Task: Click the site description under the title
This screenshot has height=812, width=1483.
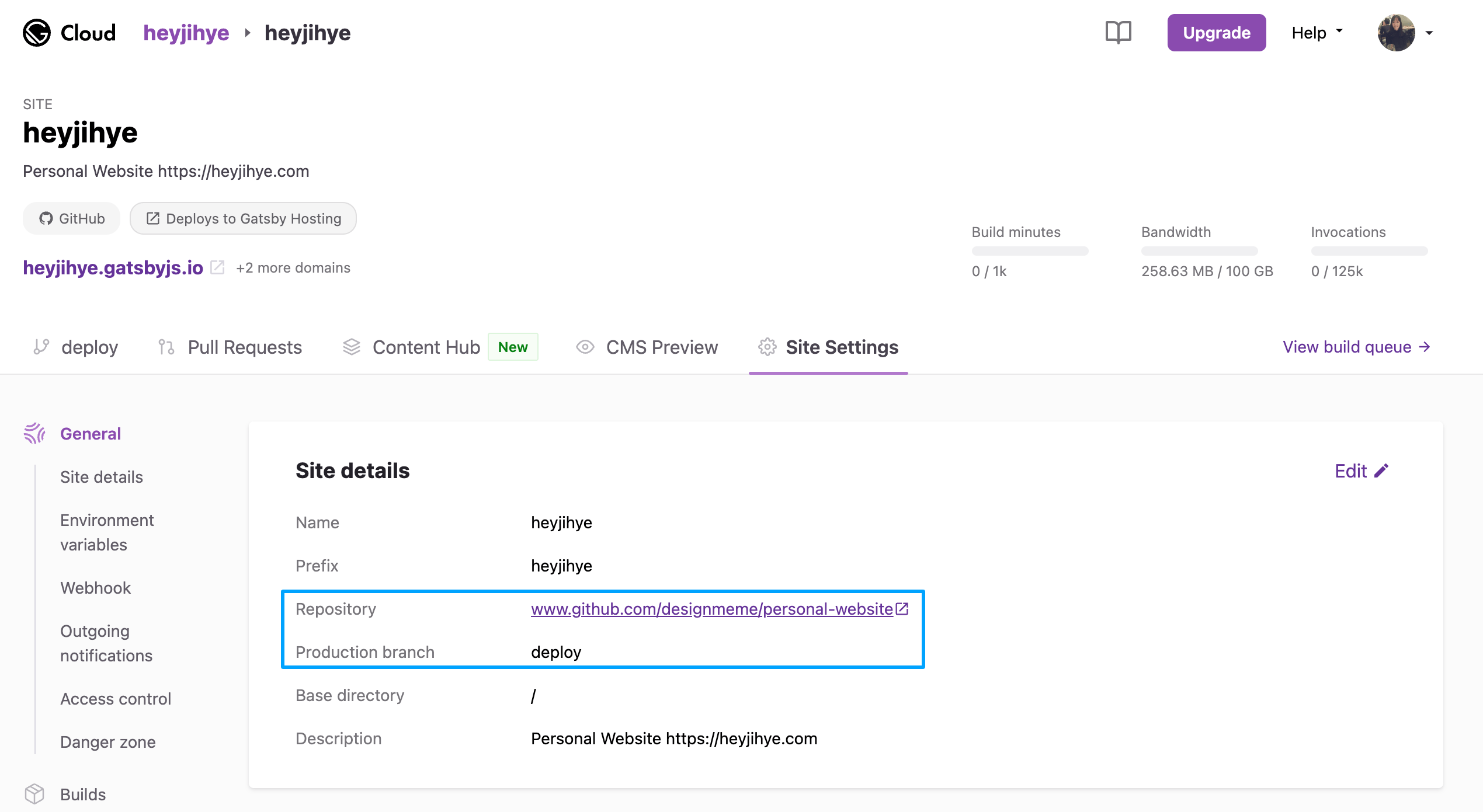Action: 166,171
